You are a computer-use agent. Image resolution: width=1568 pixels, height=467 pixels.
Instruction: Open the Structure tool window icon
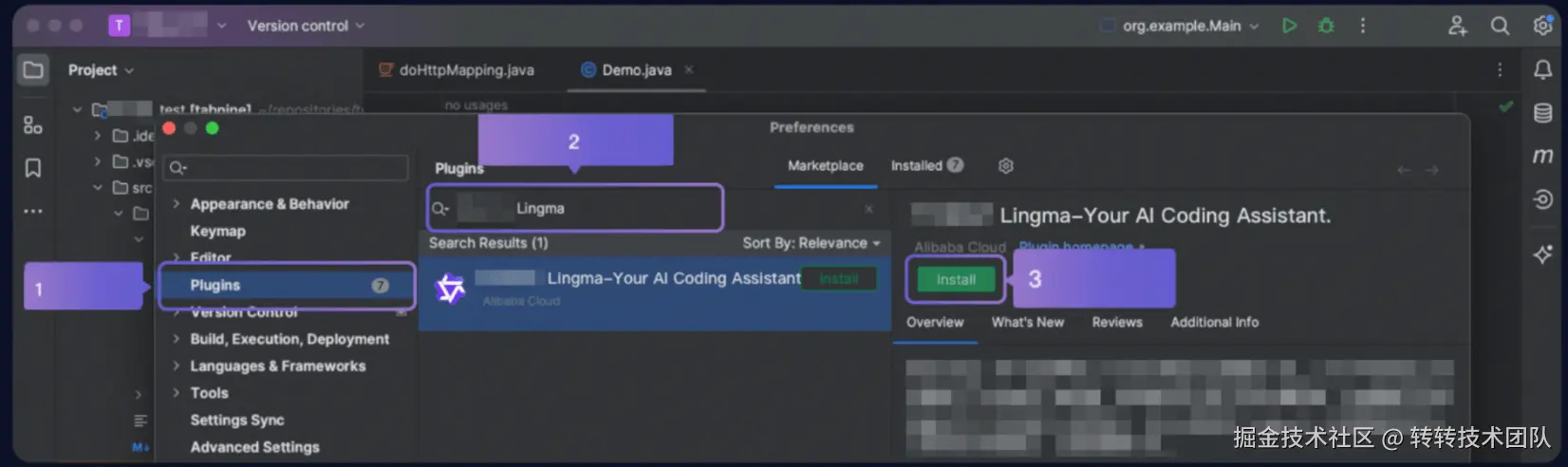33,124
